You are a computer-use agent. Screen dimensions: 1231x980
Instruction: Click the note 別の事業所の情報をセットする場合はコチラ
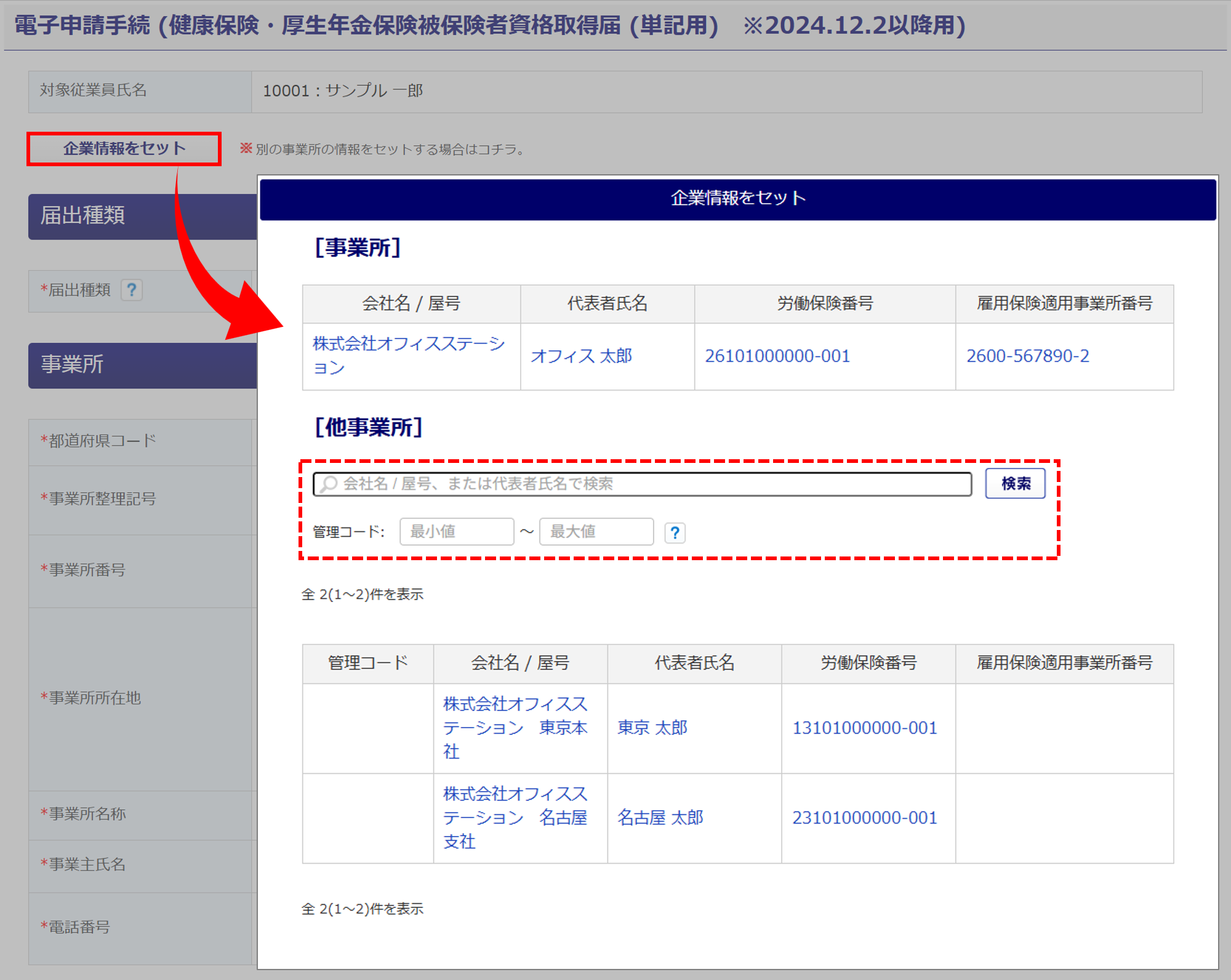point(390,150)
